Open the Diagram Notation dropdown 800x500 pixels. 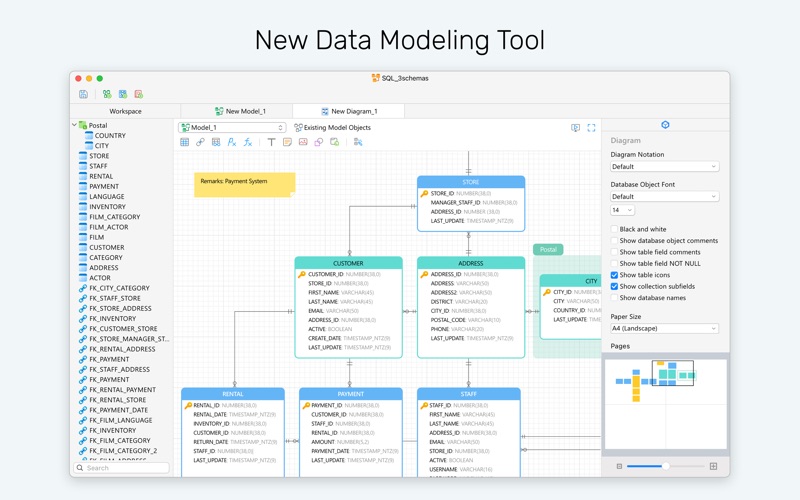pyautogui.click(x=665, y=166)
